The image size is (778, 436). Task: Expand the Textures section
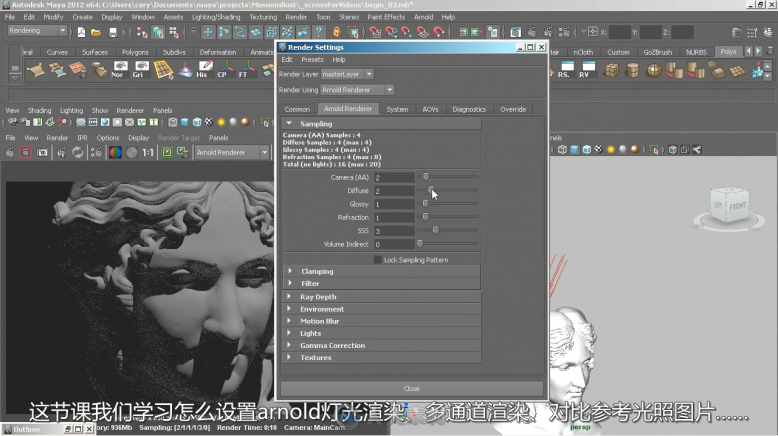pyautogui.click(x=289, y=357)
